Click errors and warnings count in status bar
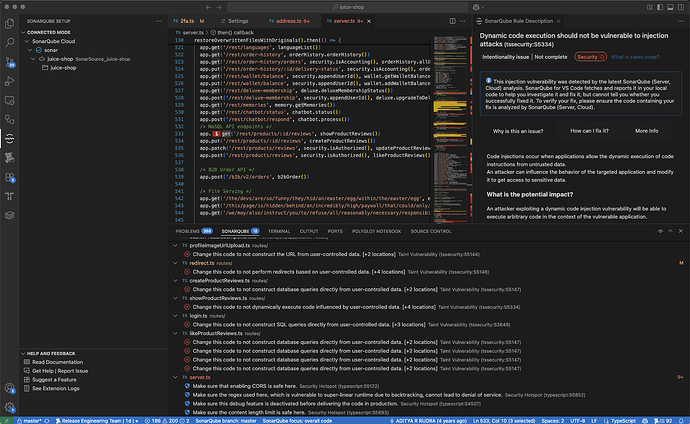Screen dimensions: 690x424 tap(167, 420)
